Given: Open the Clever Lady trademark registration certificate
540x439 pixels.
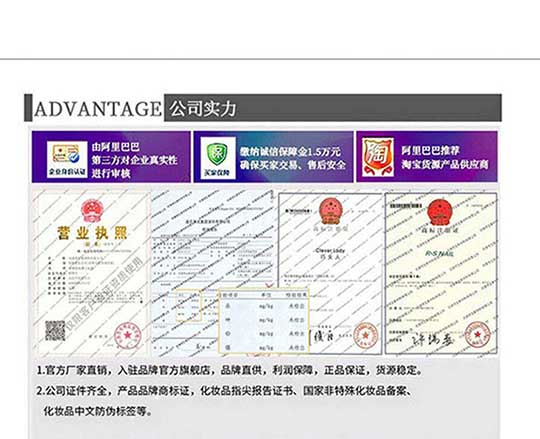Looking at the screenshot, I should (330, 274).
